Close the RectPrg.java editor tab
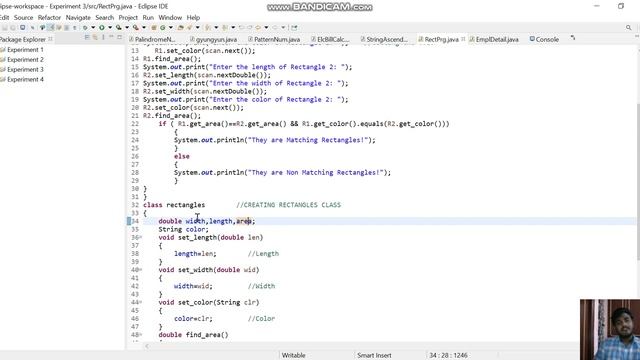 click(463, 39)
